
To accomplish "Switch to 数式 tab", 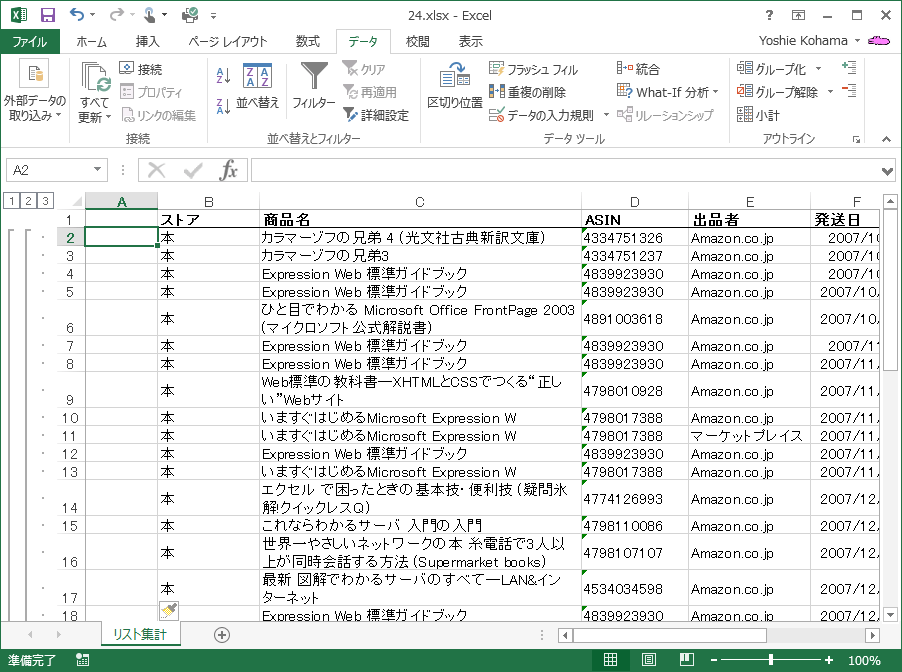I will [x=308, y=41].
